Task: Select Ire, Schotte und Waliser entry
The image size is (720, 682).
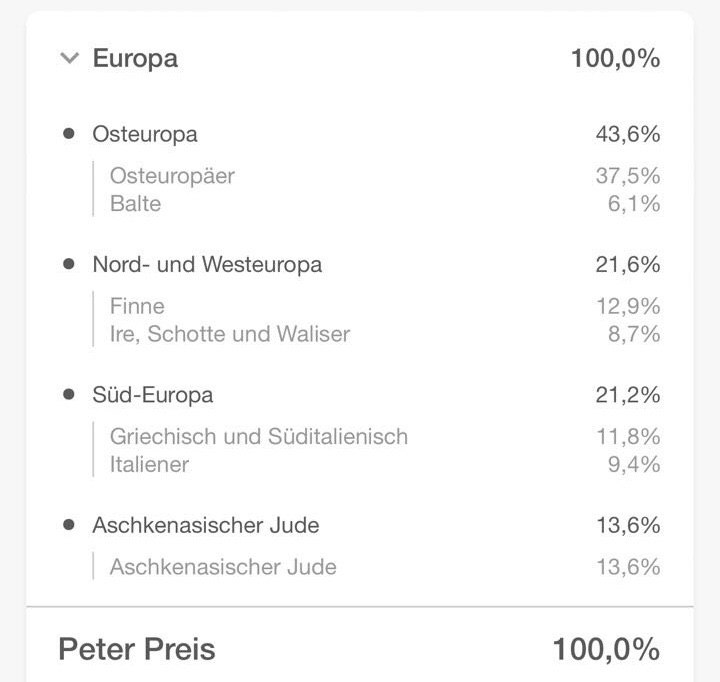Action: (230, 334)
